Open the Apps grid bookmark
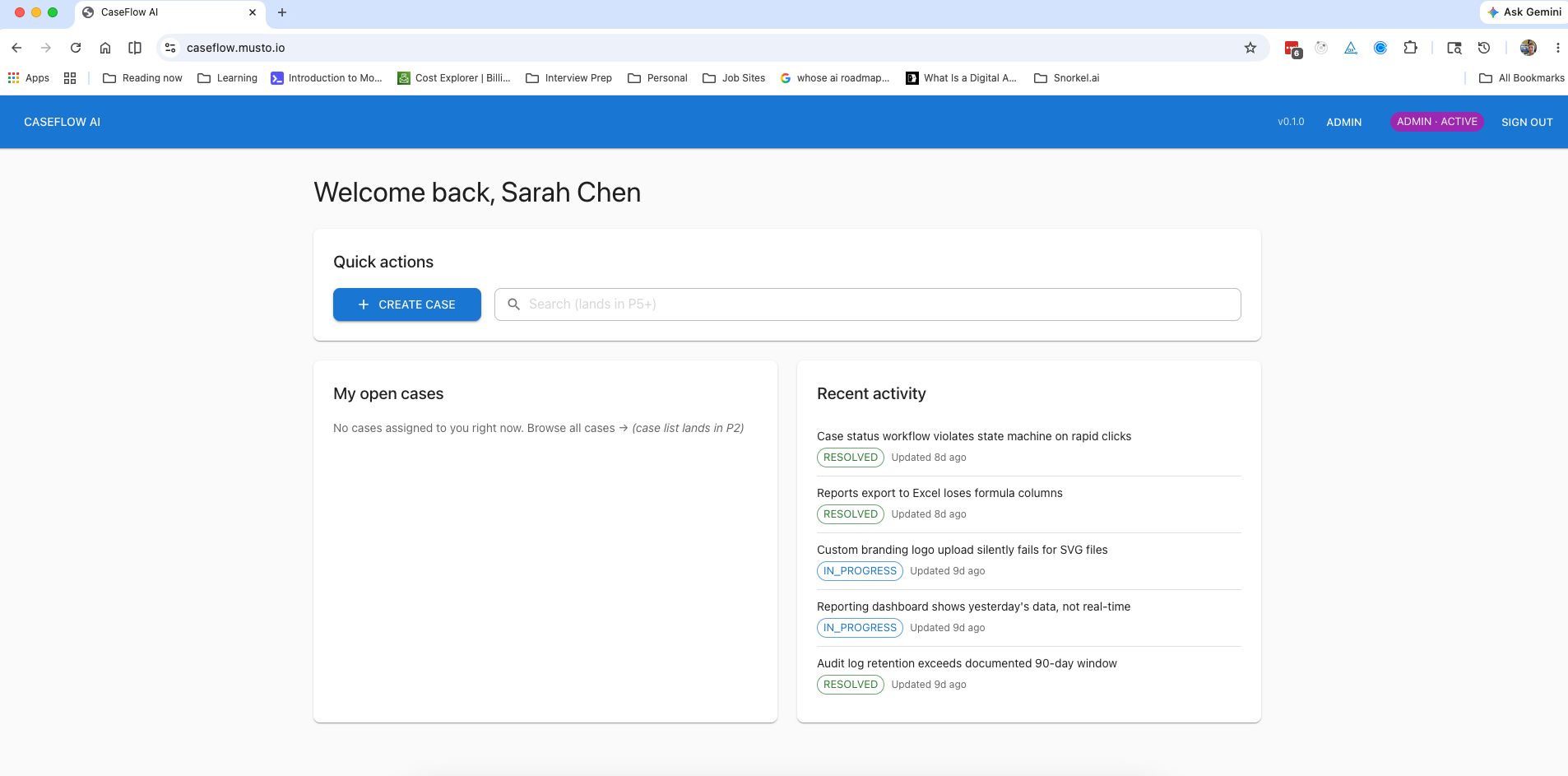1568x776 pixels. [29, 78]
